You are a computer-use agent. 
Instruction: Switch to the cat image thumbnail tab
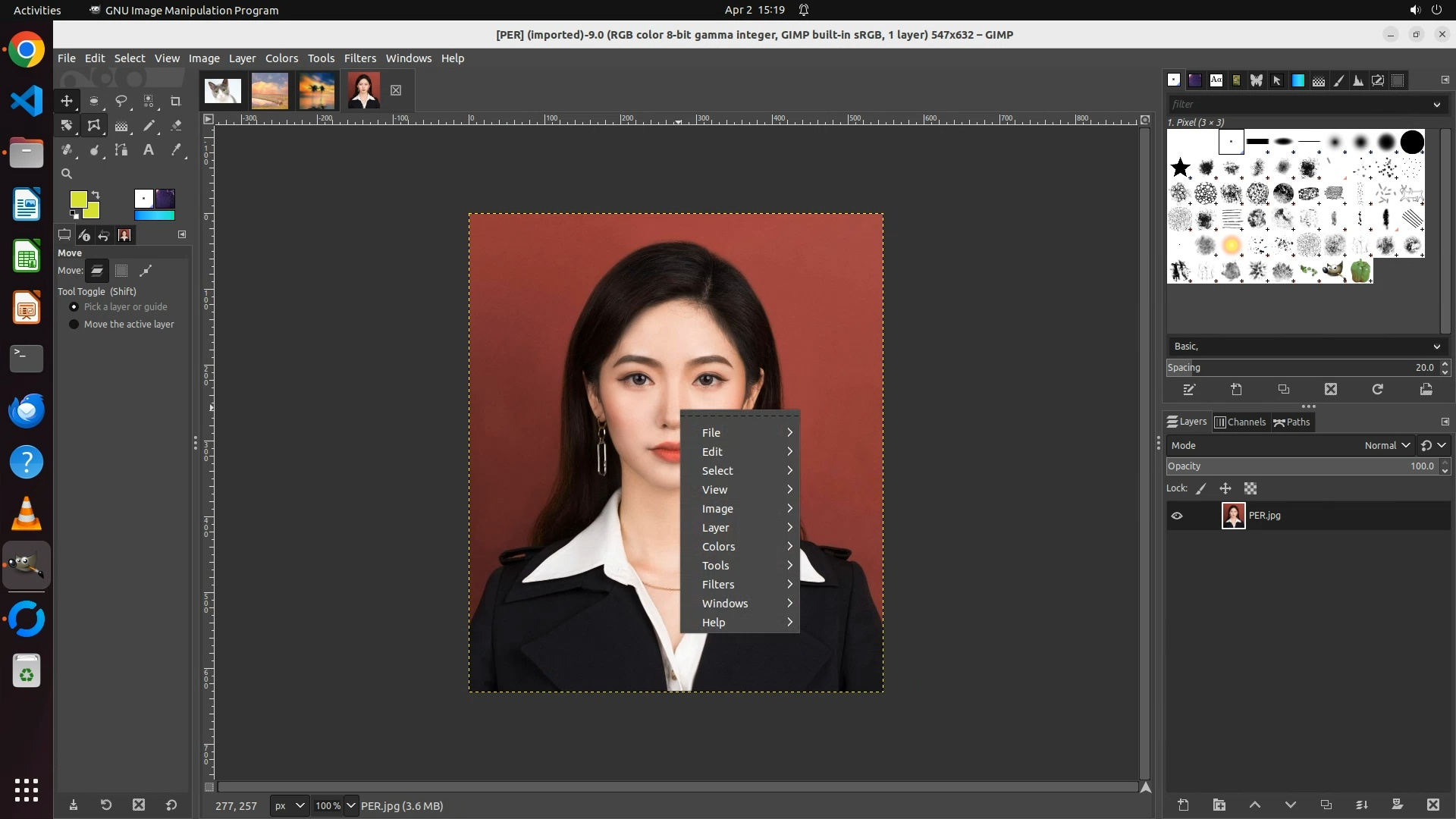pyautogui.click(x=223, y=91)
